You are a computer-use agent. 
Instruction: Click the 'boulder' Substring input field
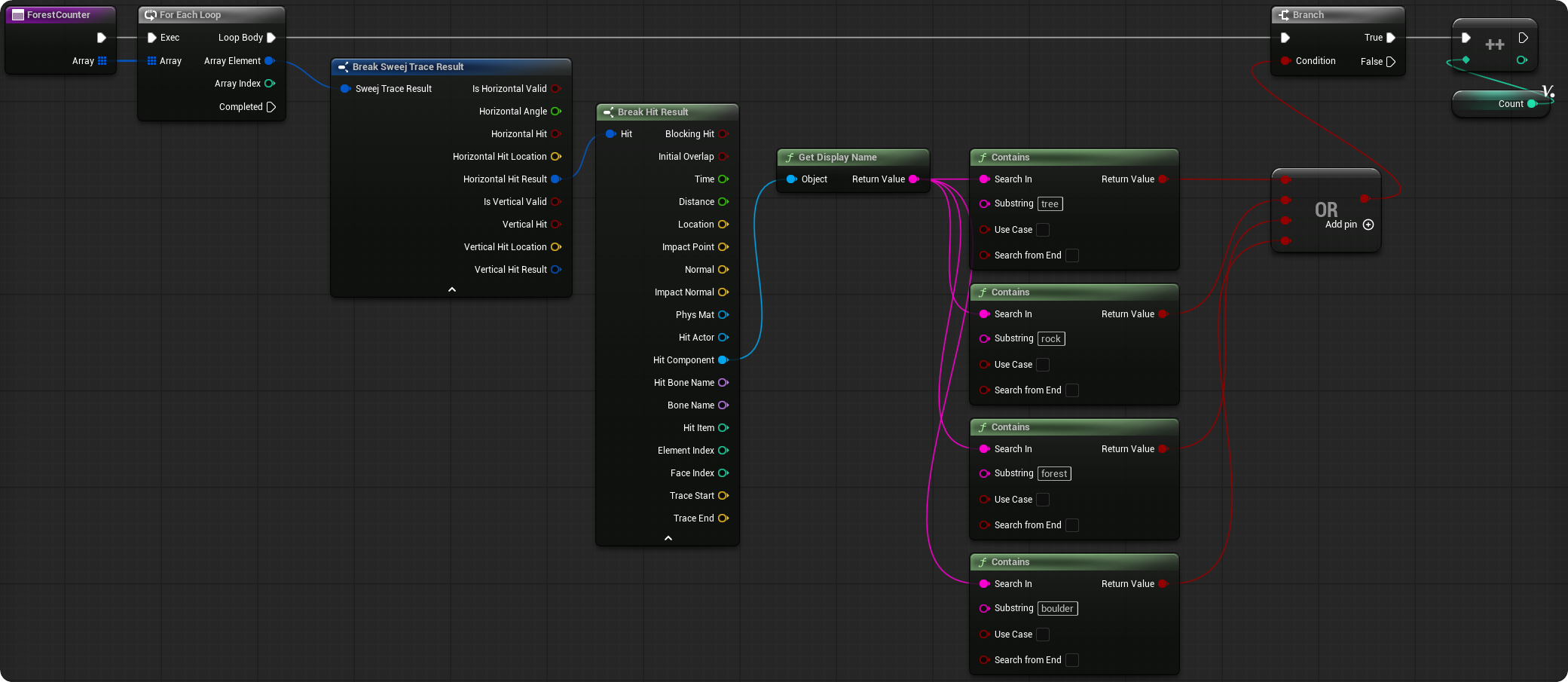click(1057, 609)
